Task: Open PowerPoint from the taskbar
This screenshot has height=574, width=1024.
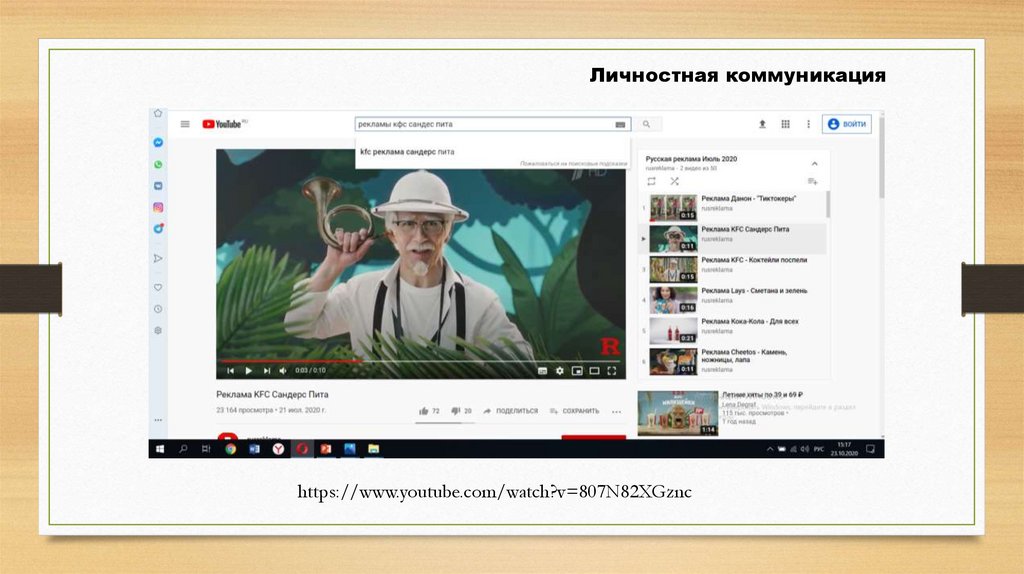Action: point(325,449)
